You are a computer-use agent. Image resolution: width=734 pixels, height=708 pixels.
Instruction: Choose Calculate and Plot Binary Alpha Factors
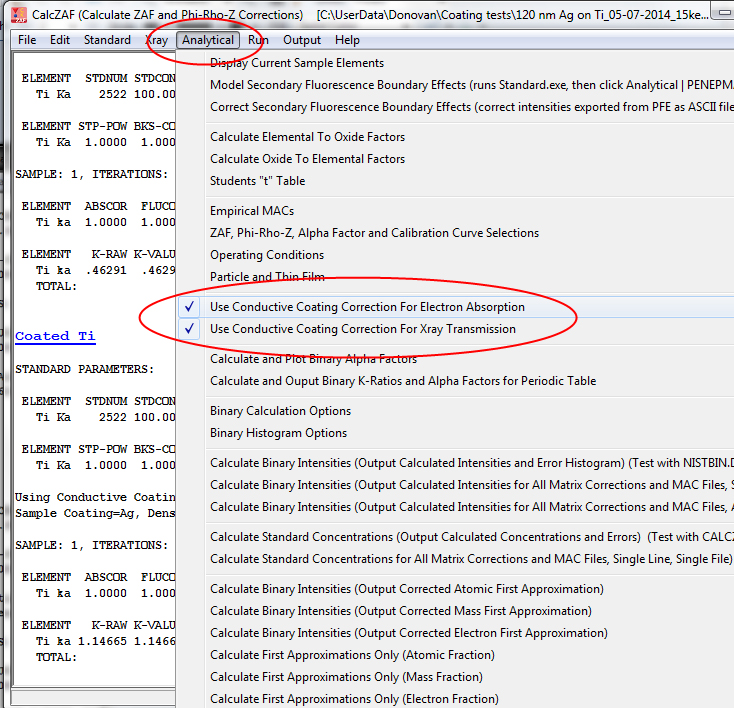(313, 359)
